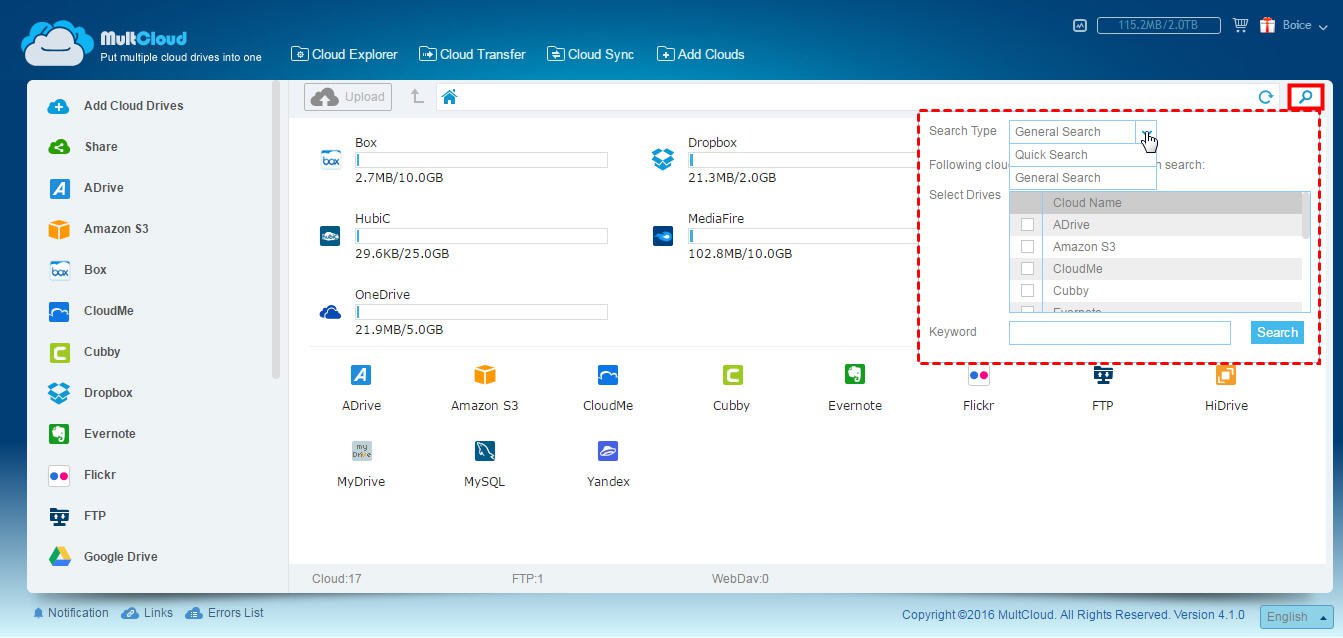The image size is (1343, 638).
Task: Click the home icon in path bar
Action: 449,97
